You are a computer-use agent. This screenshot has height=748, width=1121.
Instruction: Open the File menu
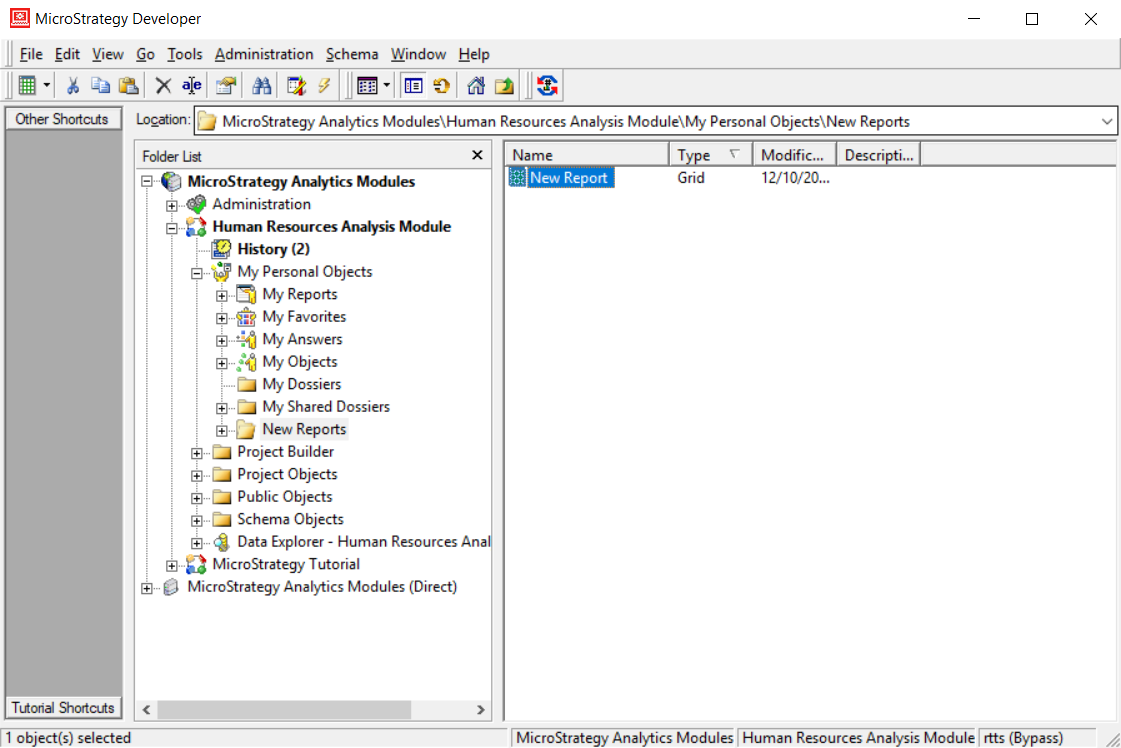coord(31,54)
